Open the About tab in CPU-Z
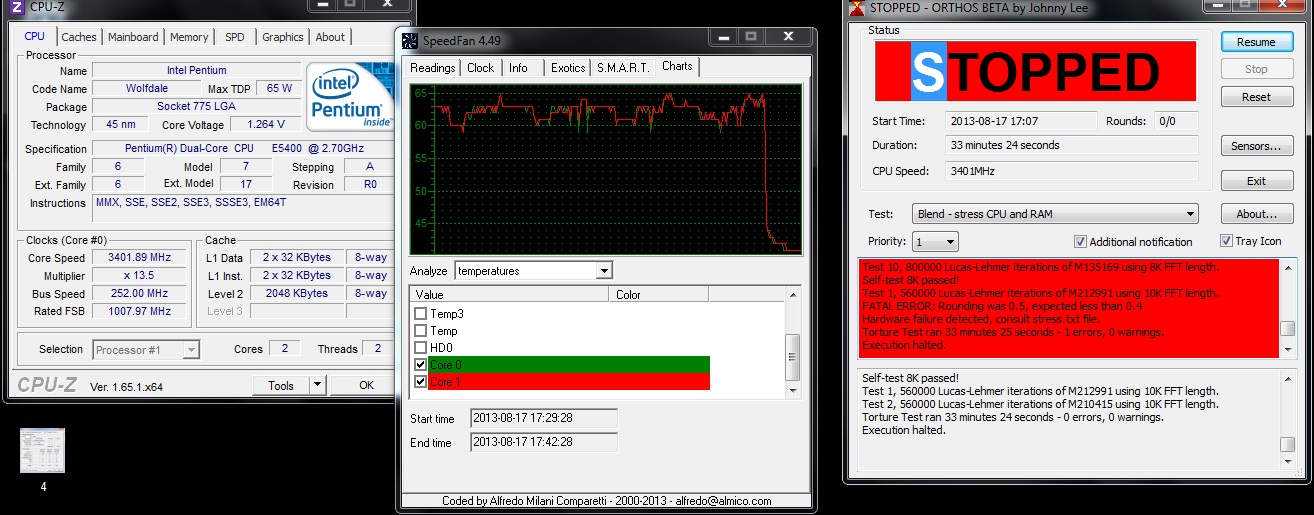 coord(330,37)
